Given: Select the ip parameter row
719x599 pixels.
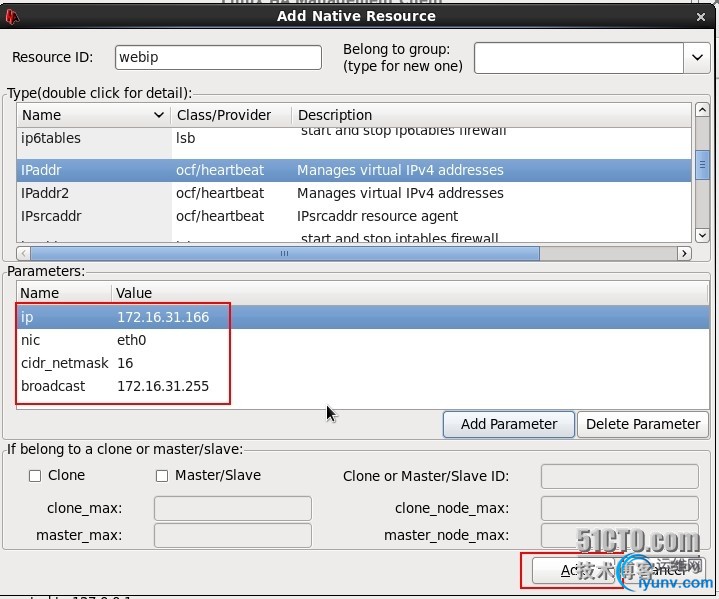Looking at the screenshot, I should tap(363, 317).
